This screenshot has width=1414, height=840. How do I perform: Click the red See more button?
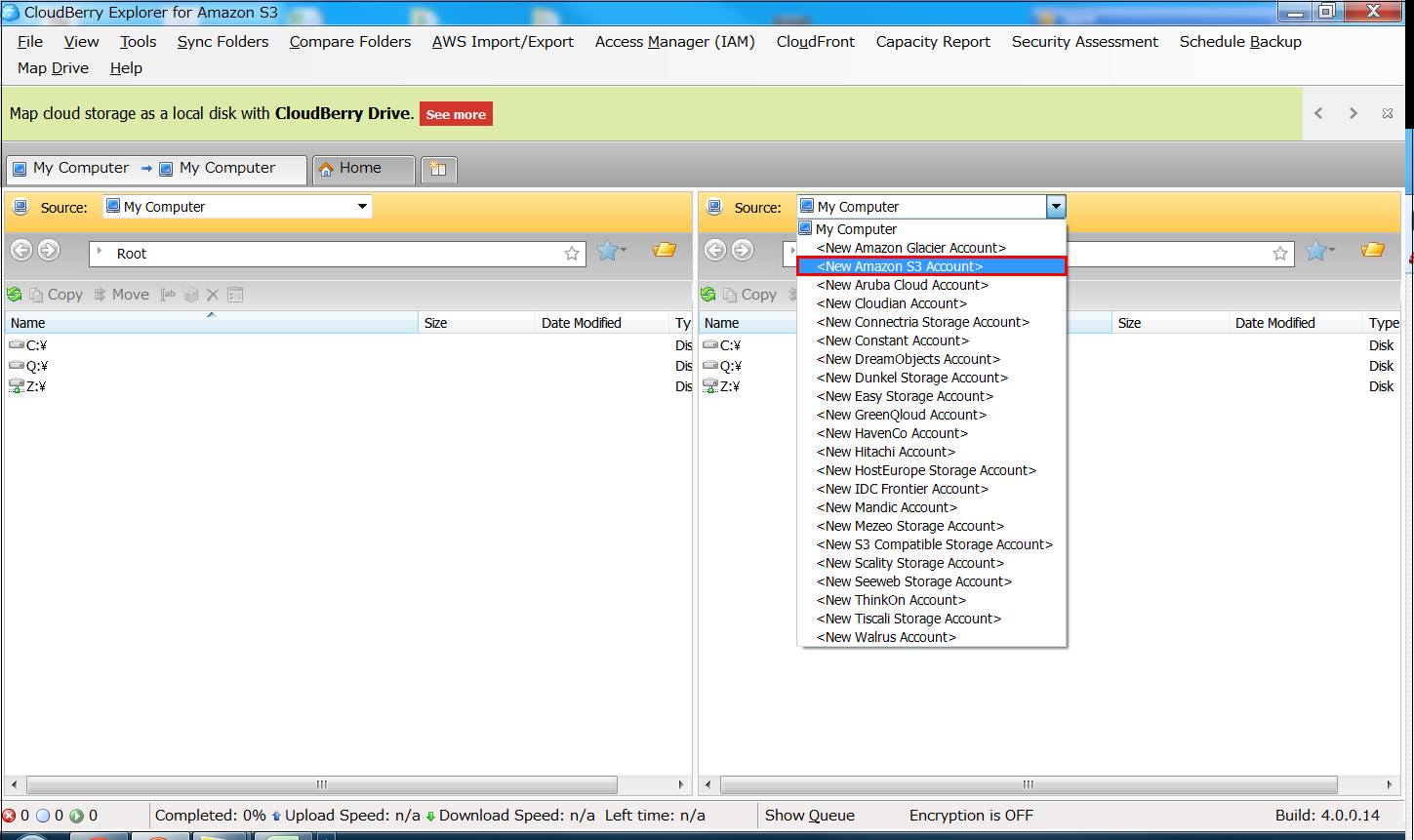pos(456,114)
